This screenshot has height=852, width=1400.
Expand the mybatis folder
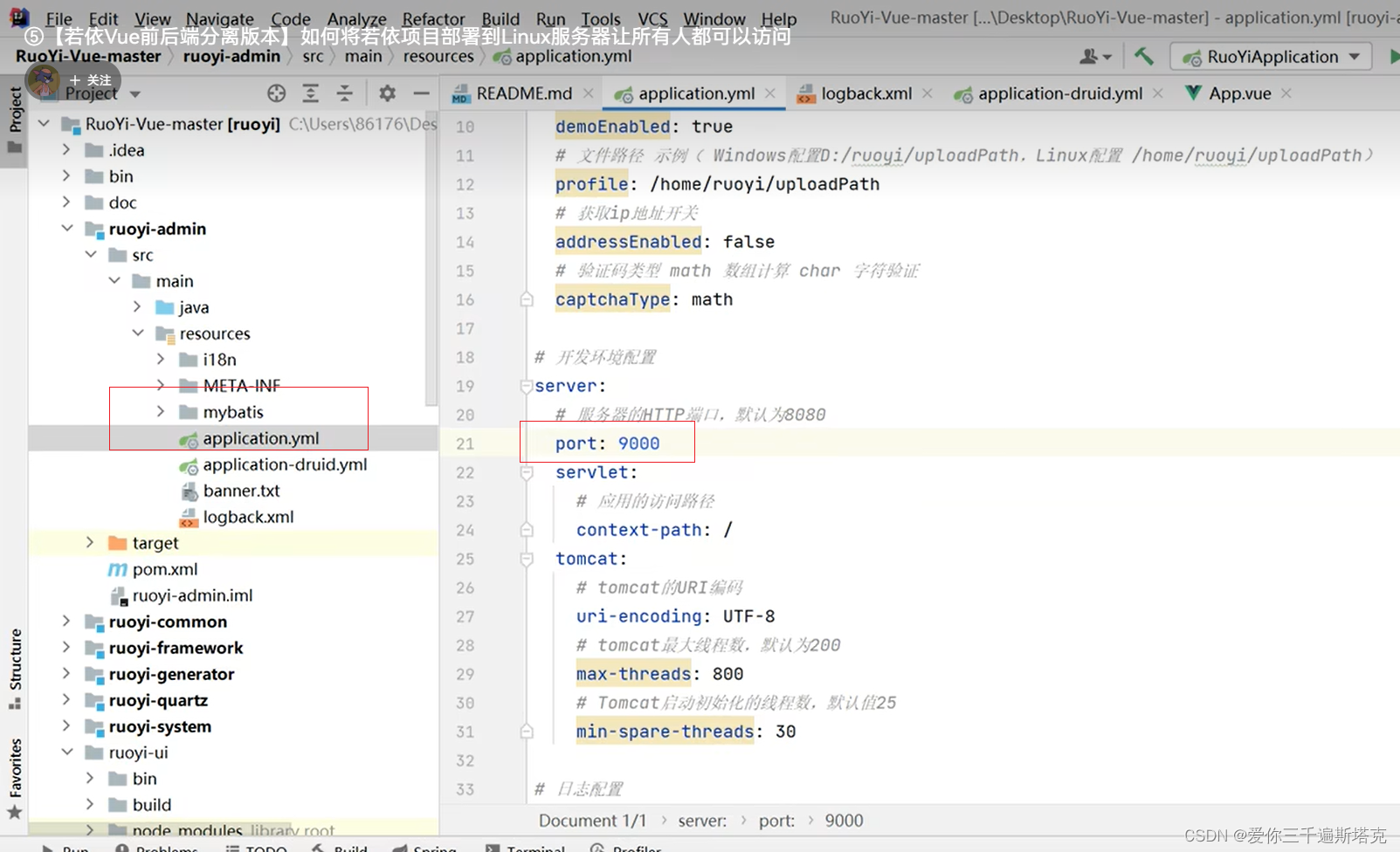click(x=161, y=412)
